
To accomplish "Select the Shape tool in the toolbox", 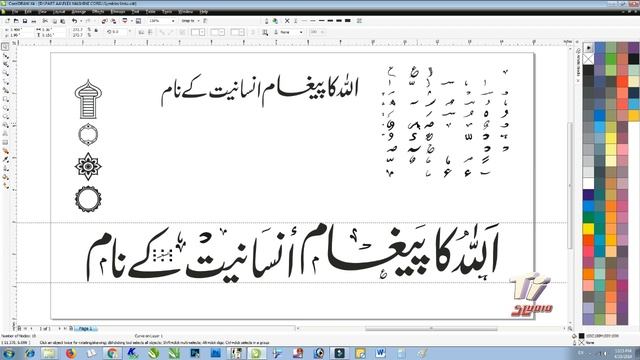I will [x=5, y=56].
